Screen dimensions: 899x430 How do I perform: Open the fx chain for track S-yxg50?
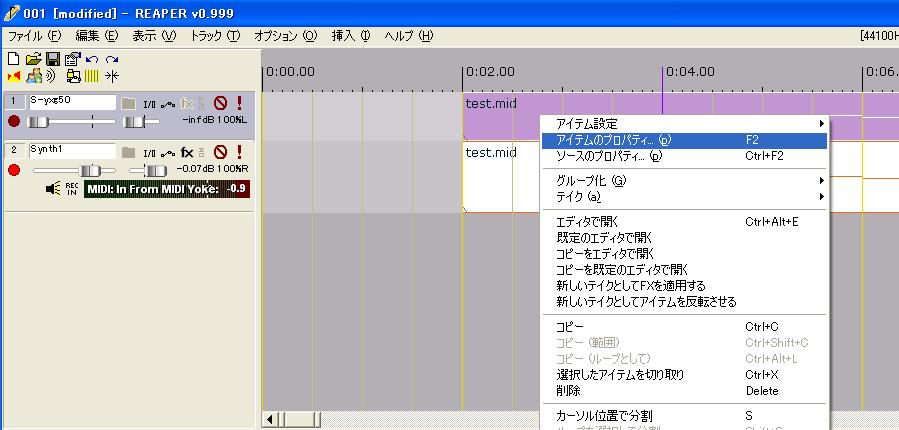[187, 104]
